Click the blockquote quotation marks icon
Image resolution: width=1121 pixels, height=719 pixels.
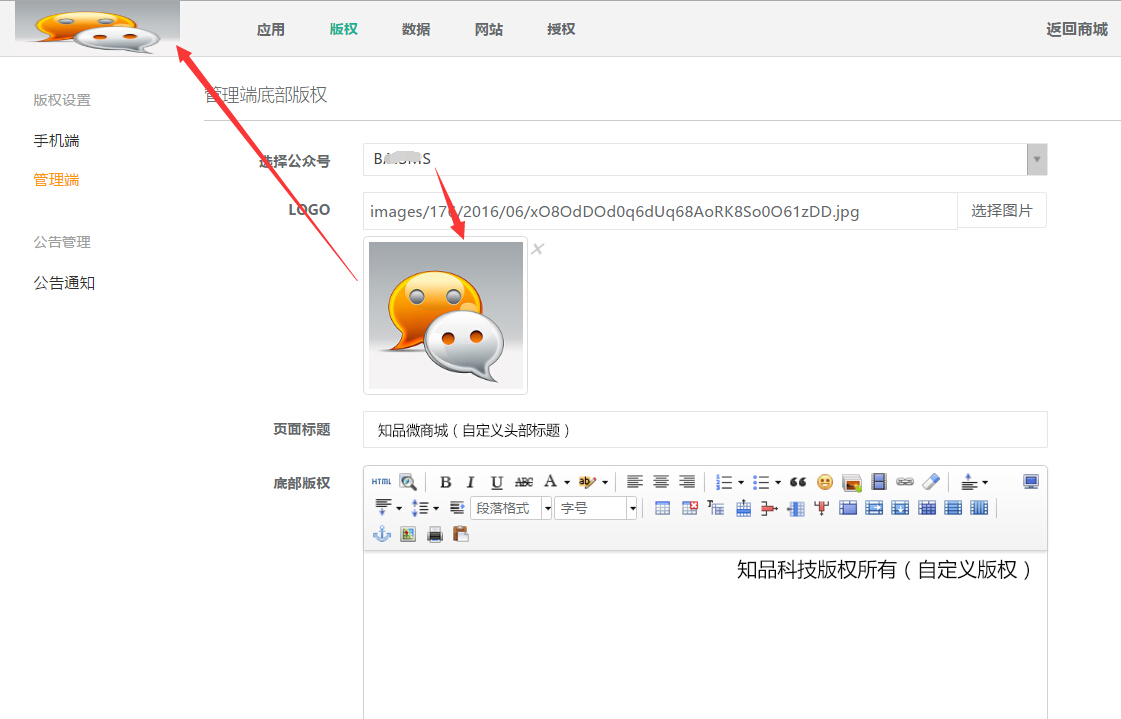(x=798, y=482)
